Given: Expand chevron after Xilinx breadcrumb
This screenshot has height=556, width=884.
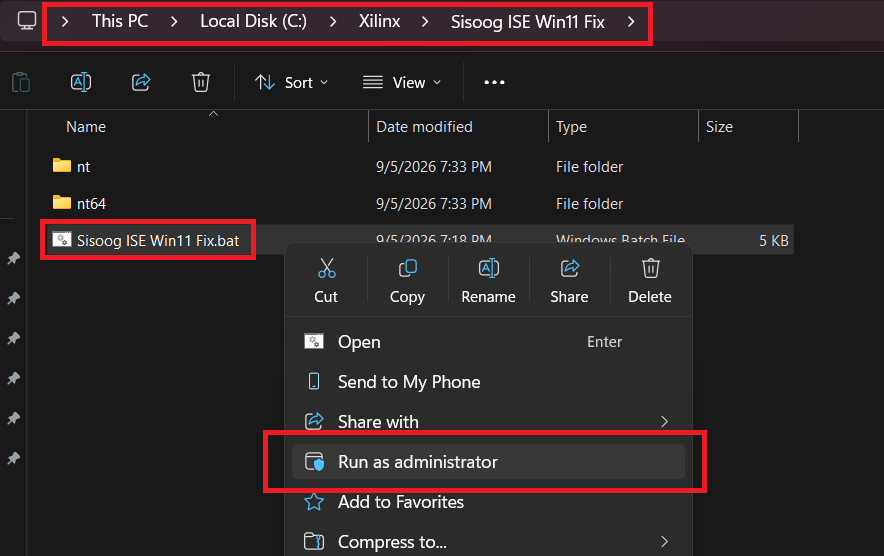Looking at the screenshot, I should [x=425, y=22].
